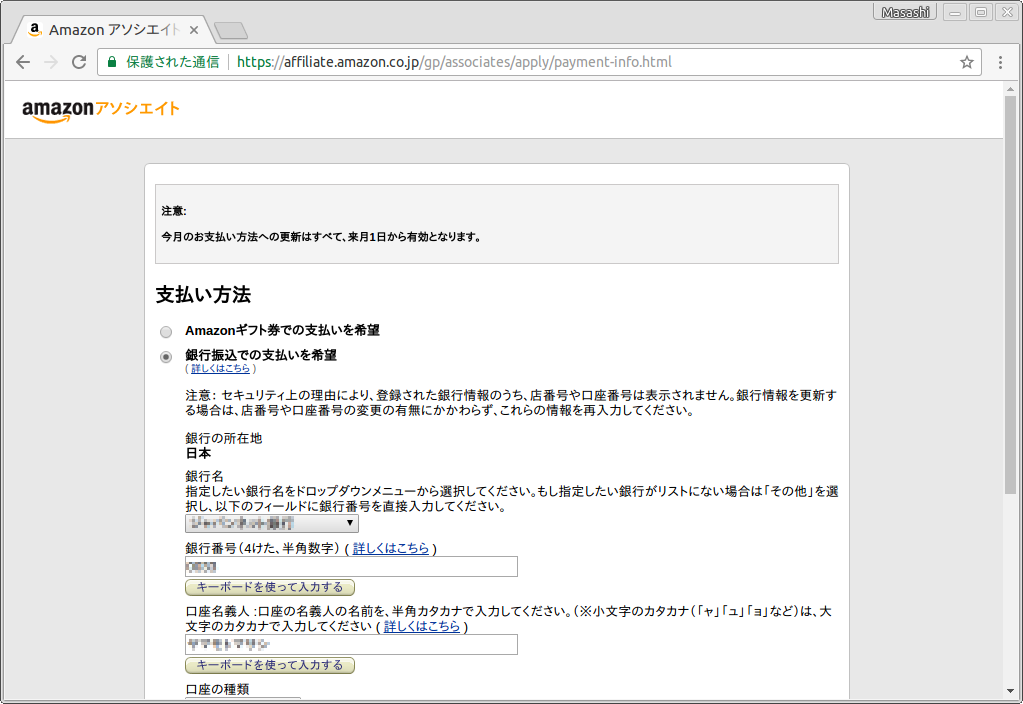
Task: Click the vertical scrollbar thumb
Action: point(1010,294)
